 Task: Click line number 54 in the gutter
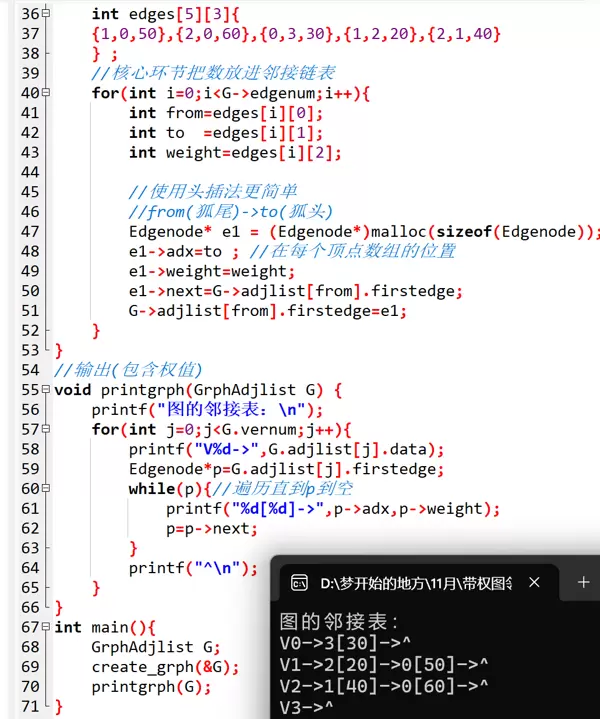click(30, 370)
